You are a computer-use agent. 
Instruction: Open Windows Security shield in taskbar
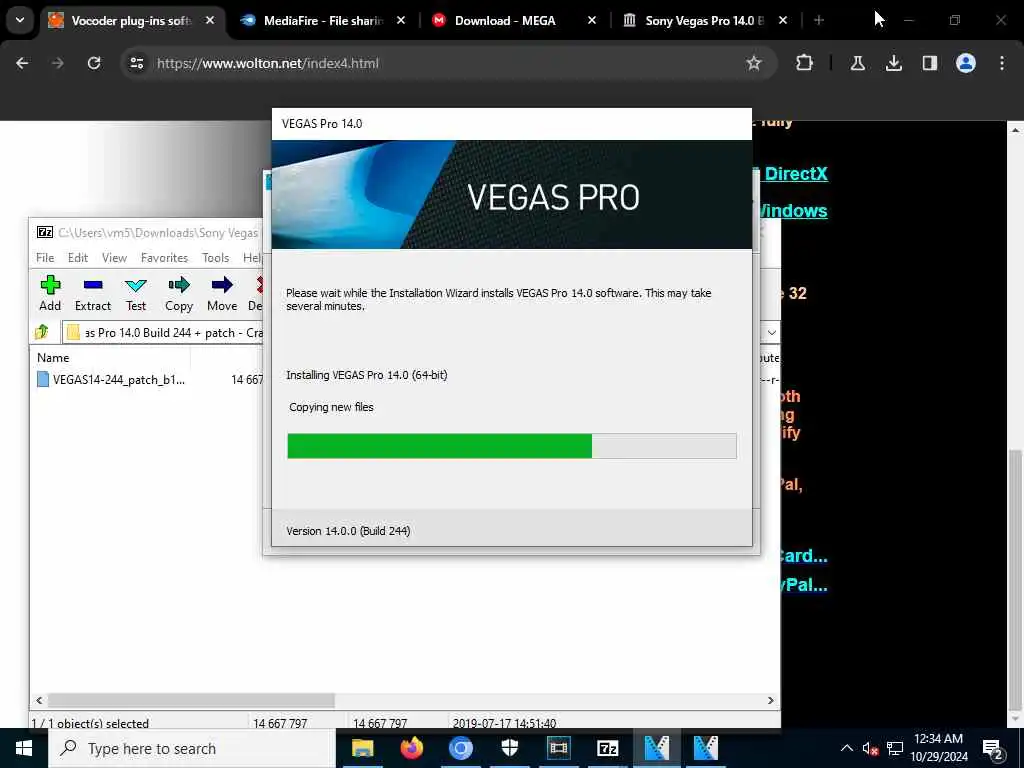tap(509, 748)
